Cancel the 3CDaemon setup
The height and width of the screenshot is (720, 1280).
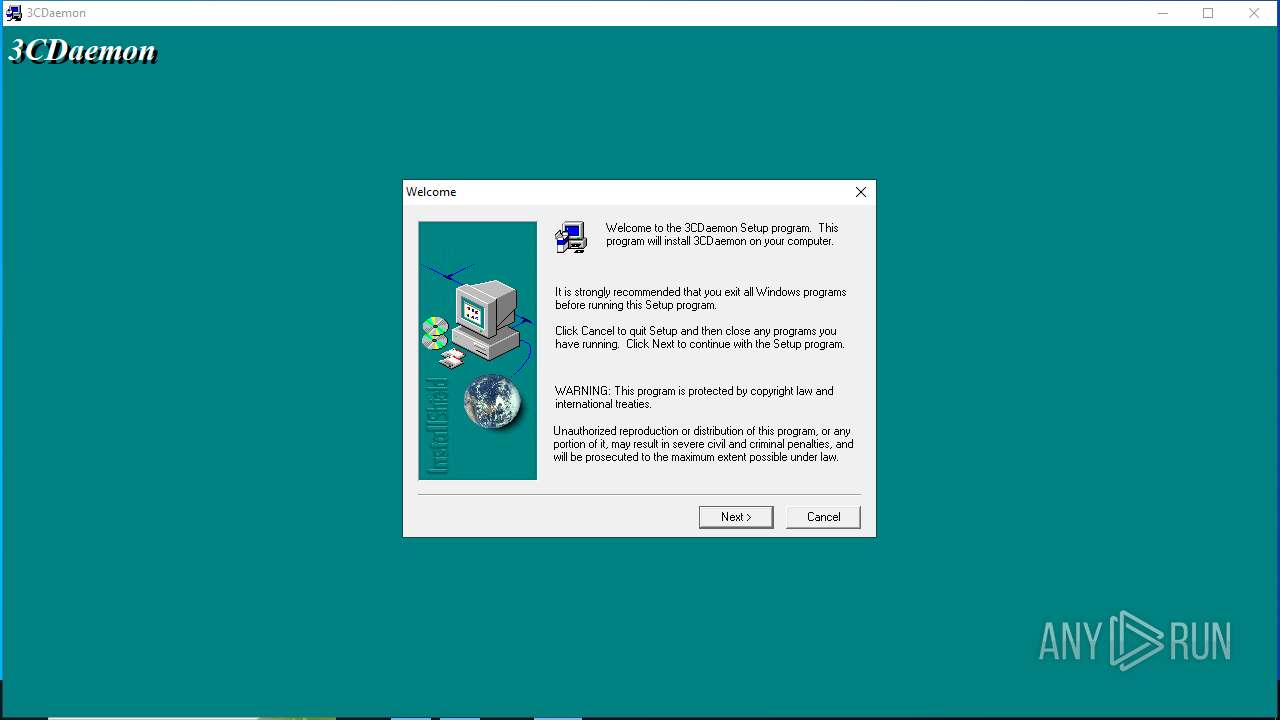pos(823,517)
